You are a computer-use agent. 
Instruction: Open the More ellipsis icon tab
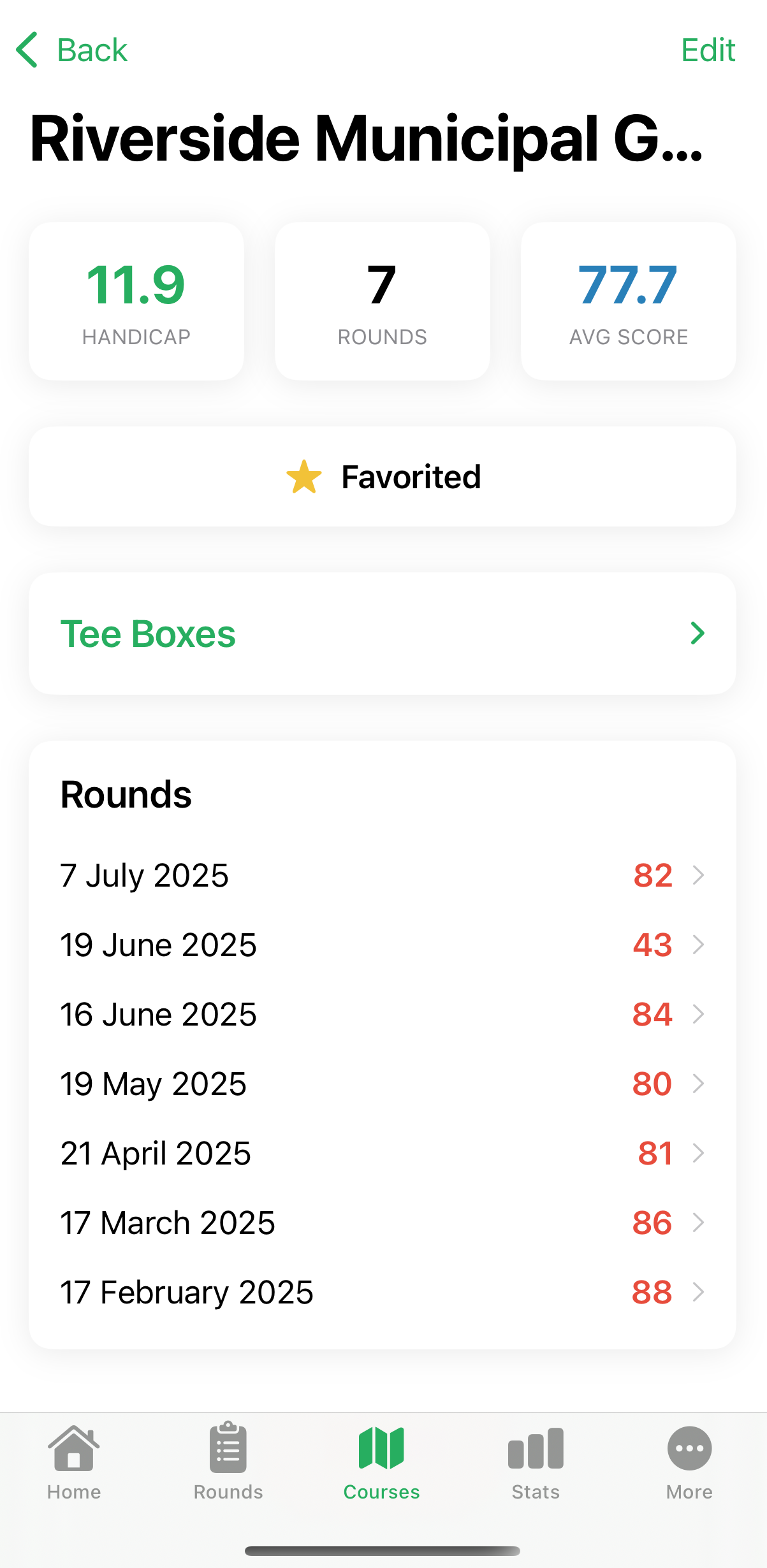pyautogui.click(x=689, y=1448)
